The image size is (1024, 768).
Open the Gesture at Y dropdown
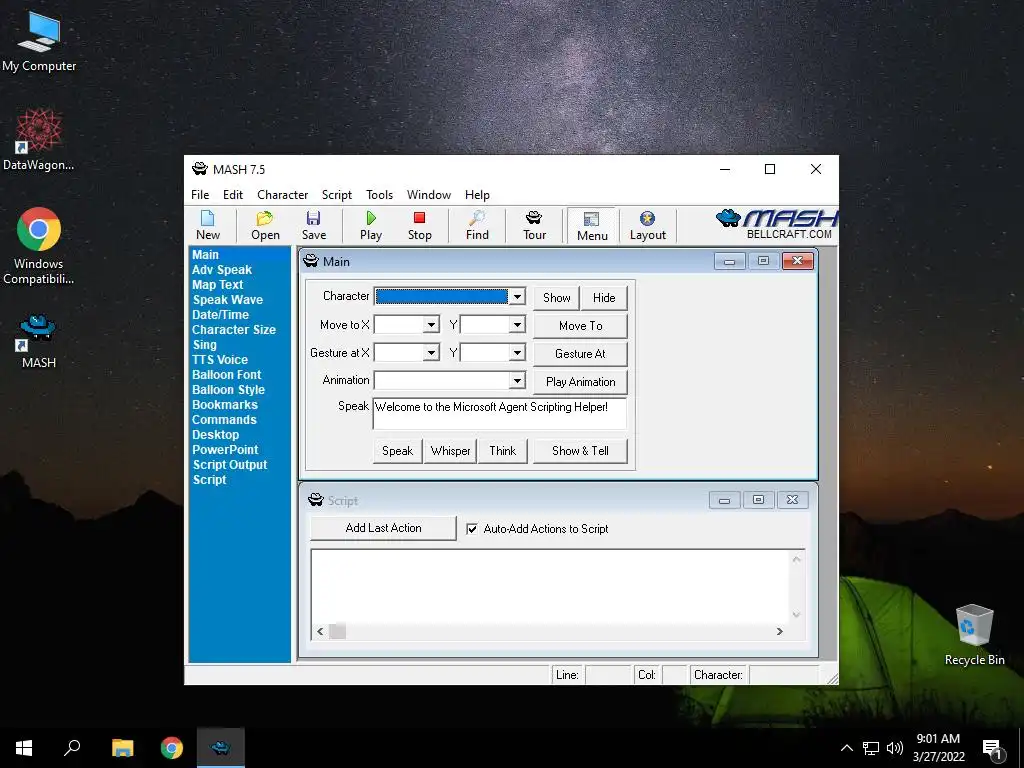coord(517,353)
